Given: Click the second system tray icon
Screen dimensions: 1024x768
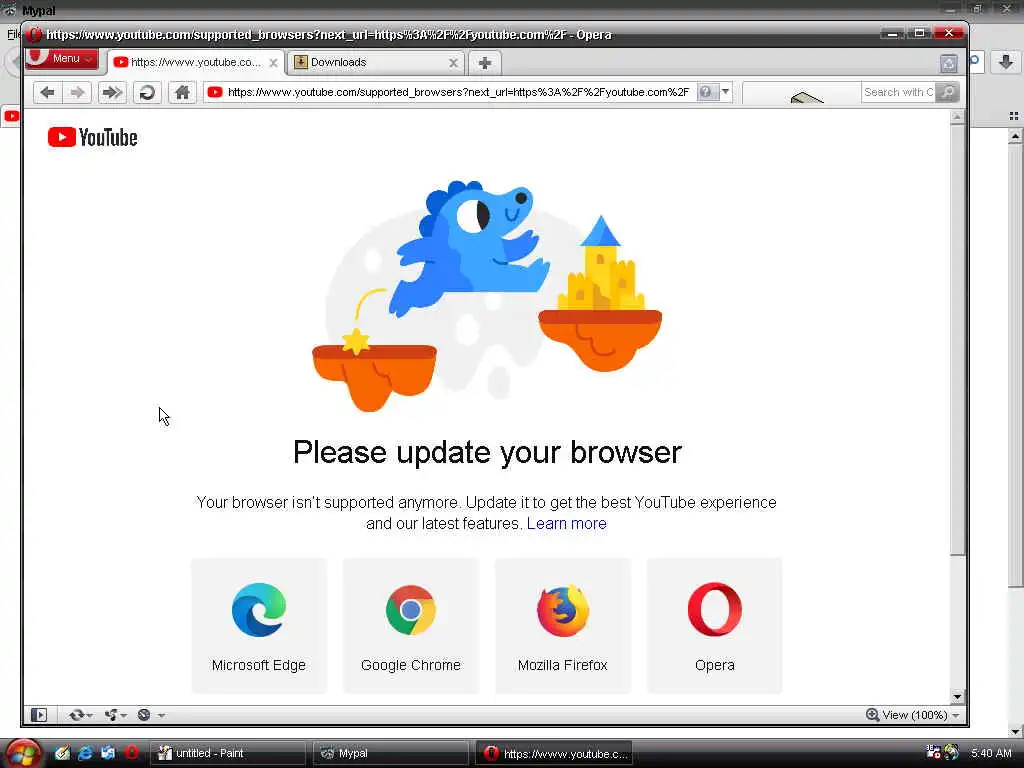Looking at the screenshot, I should (952, 752).
